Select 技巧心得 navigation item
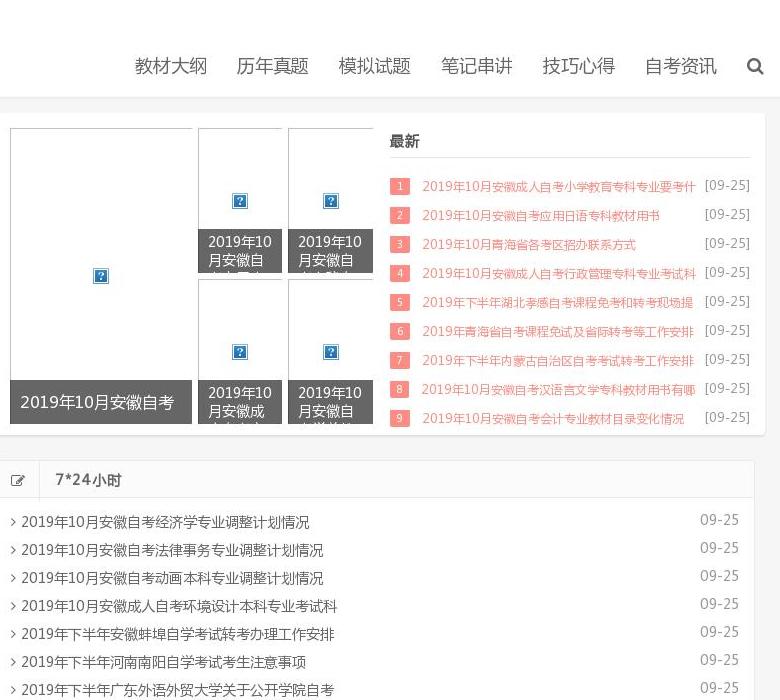 pyautogui.click(x=579, y=66)
